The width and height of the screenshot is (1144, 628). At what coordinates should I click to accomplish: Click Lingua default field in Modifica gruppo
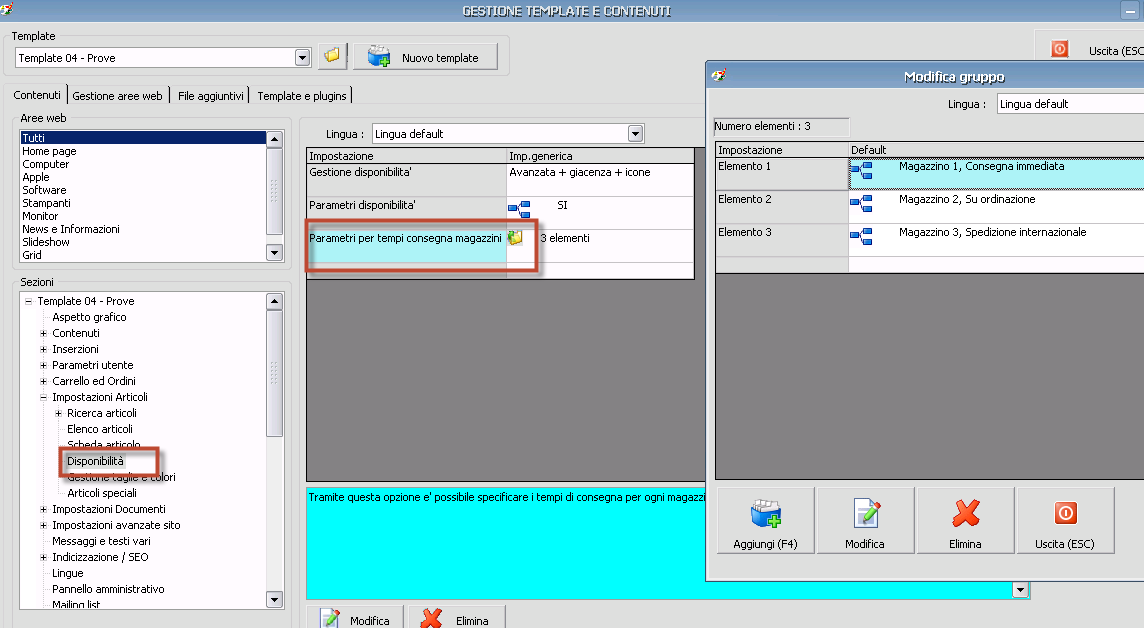click(x=1070, y=104)
